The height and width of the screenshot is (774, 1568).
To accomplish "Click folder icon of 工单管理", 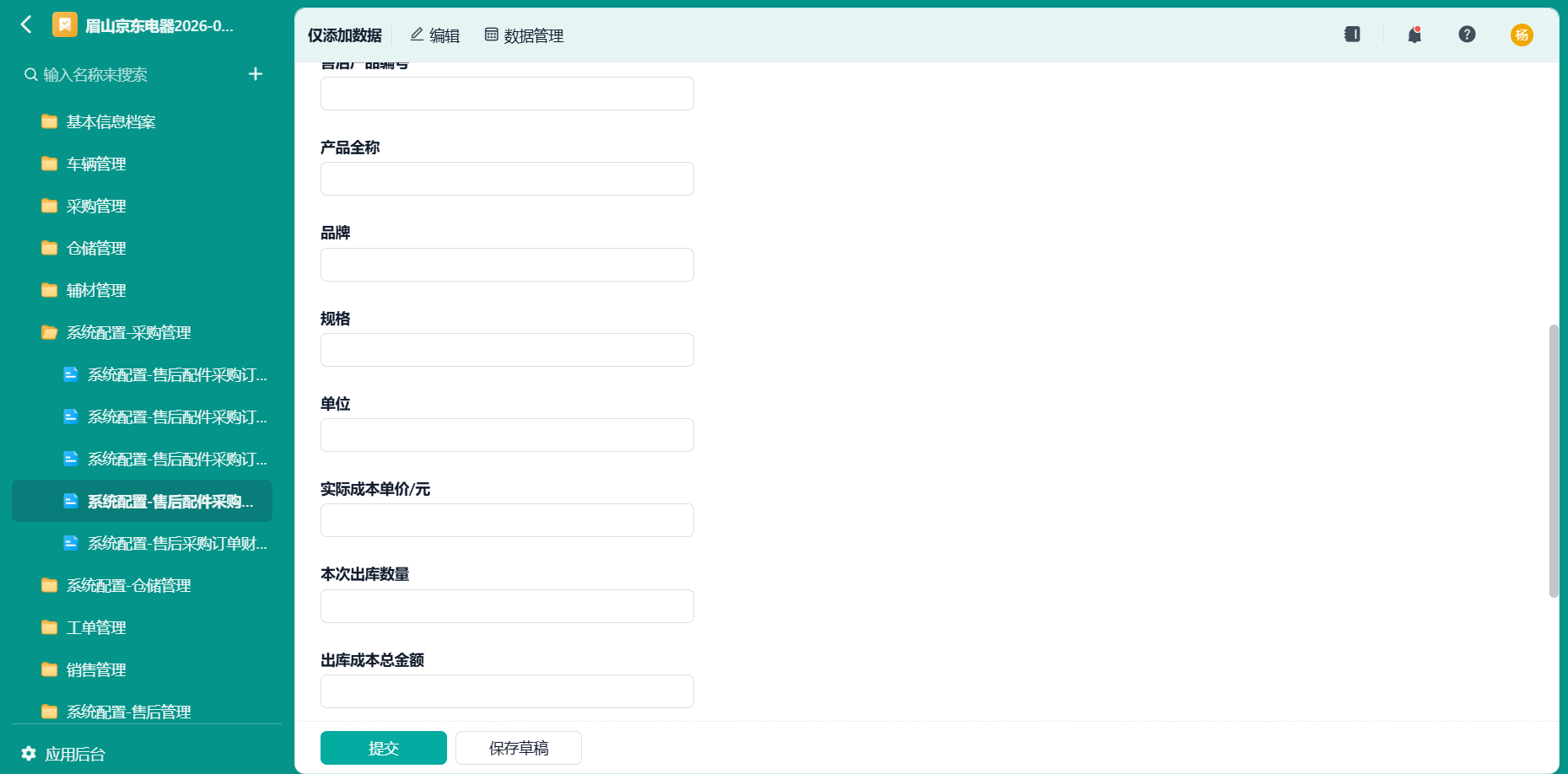I will (50, 627).
